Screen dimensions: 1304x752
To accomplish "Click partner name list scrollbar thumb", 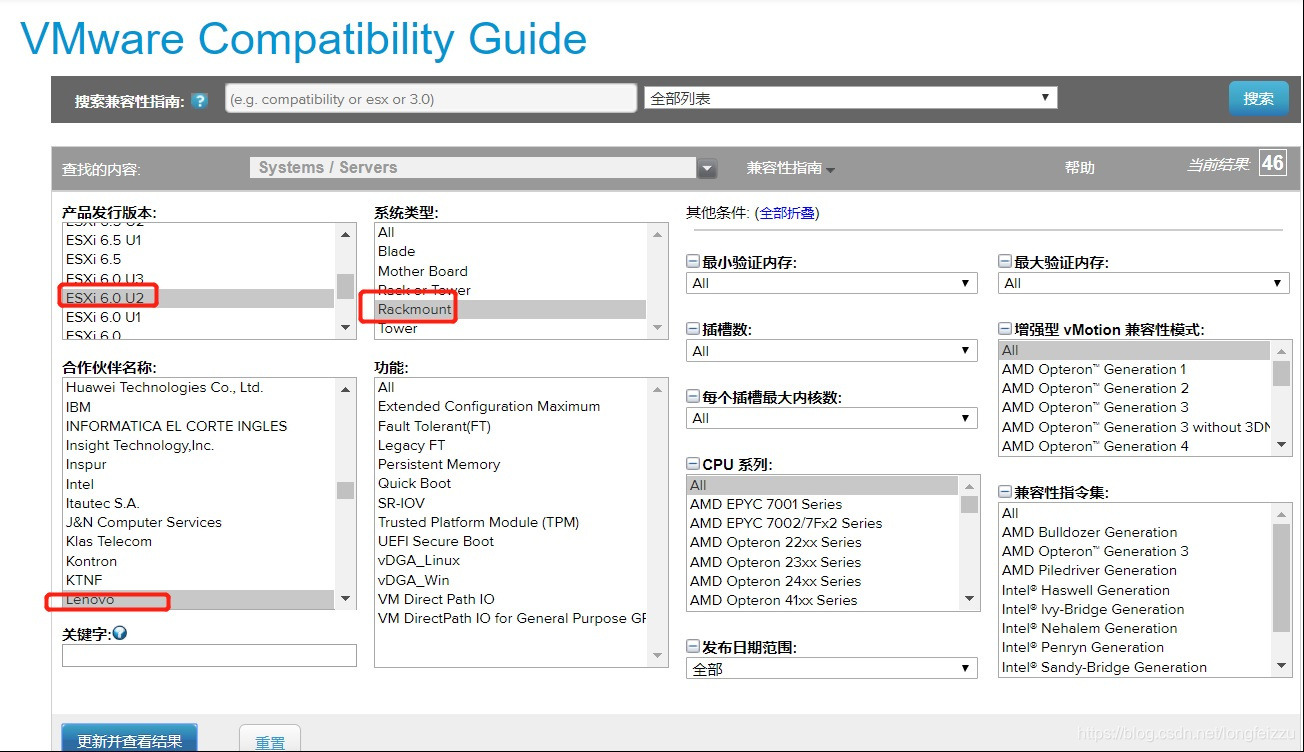I will 345,490.
